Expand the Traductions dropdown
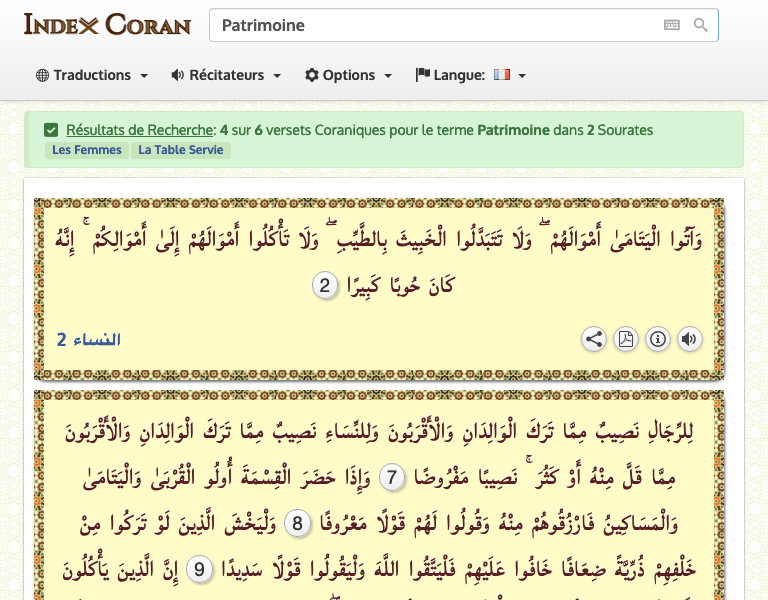 (x=92, y=75)
